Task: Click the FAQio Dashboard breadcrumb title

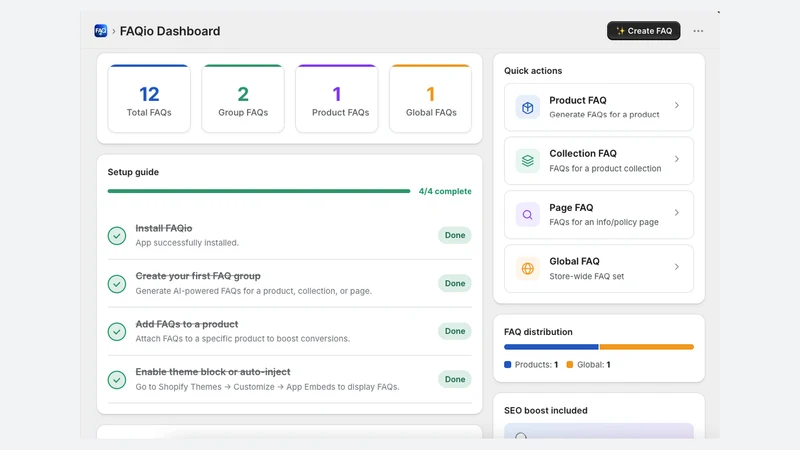Action: (170, 31)
